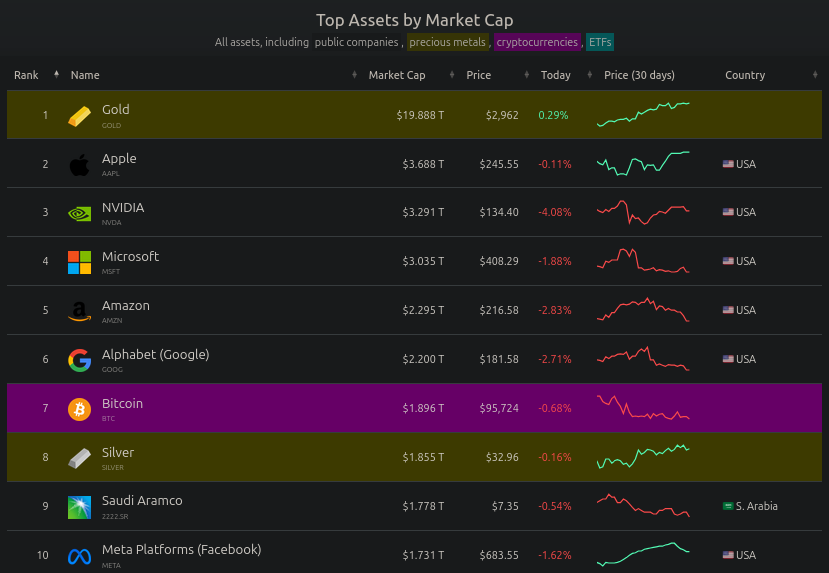Toggle the precious metals filter tag

click(x=447, y=42)
